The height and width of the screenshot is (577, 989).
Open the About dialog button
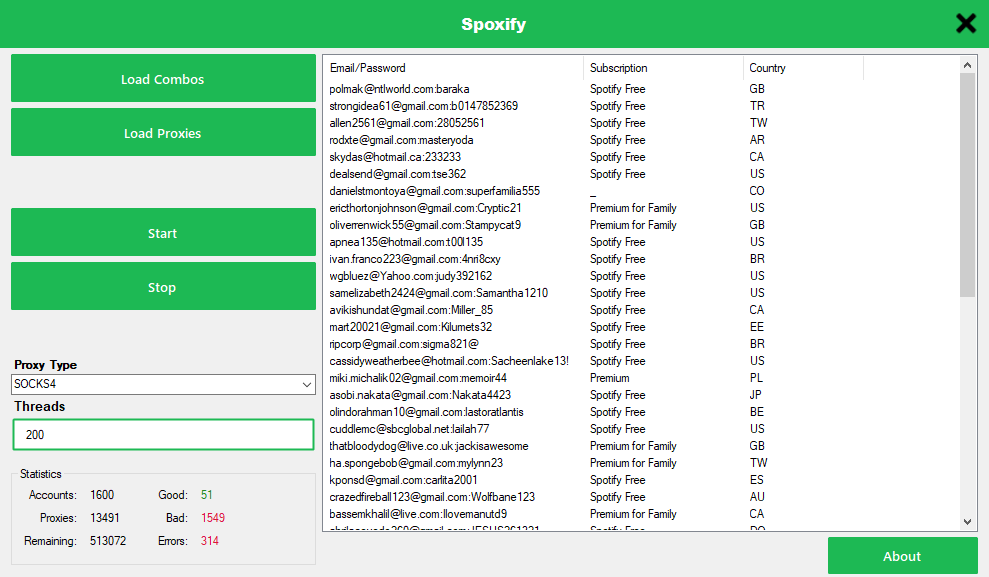(903, 556)
